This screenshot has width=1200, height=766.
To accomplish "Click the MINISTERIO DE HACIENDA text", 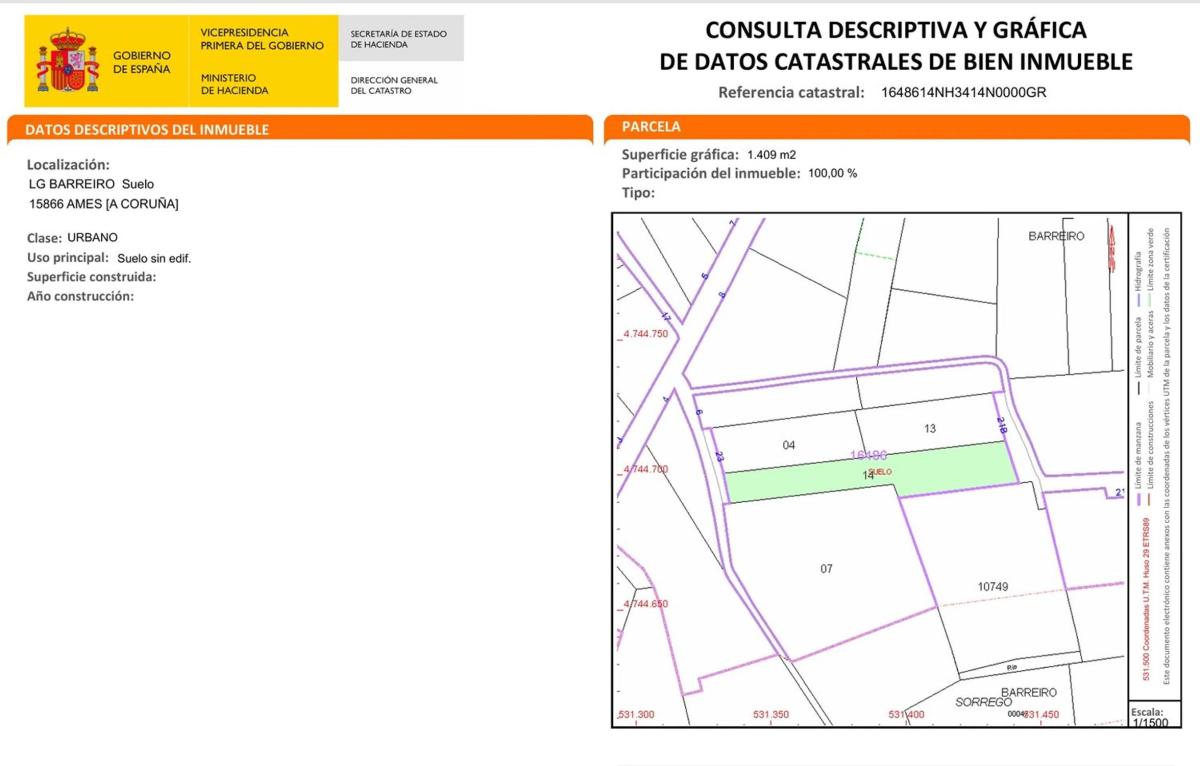I will (x=234, y=84).
